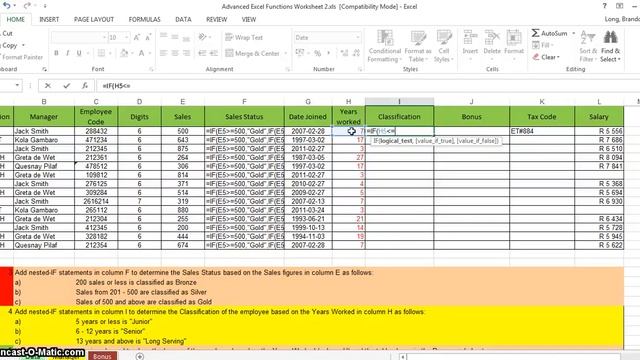Open the Font name dropdown
Viewport: 640px width, 360px height.
point(104,38)
